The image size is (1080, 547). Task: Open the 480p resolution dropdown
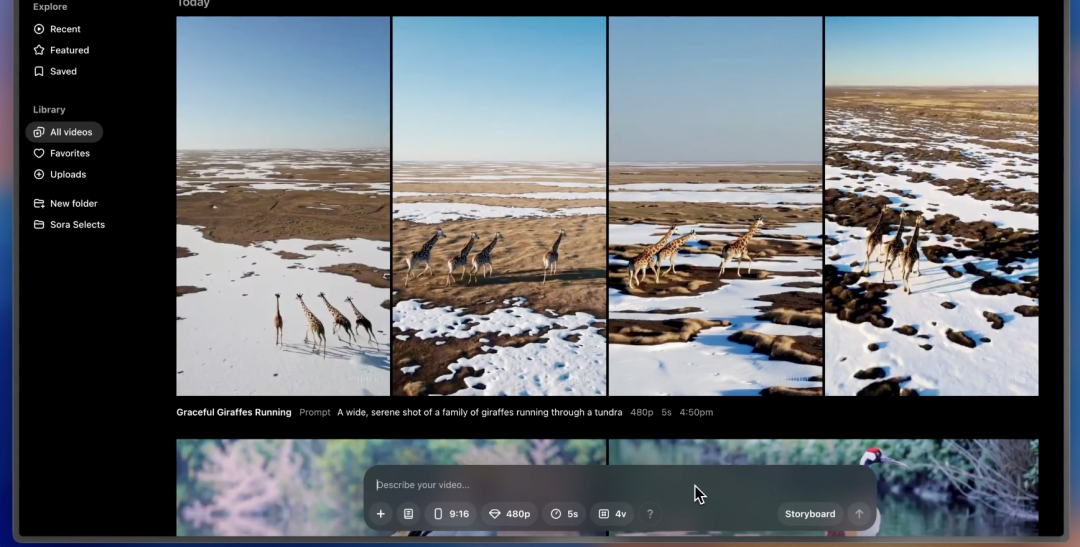[x=510, y=514]
